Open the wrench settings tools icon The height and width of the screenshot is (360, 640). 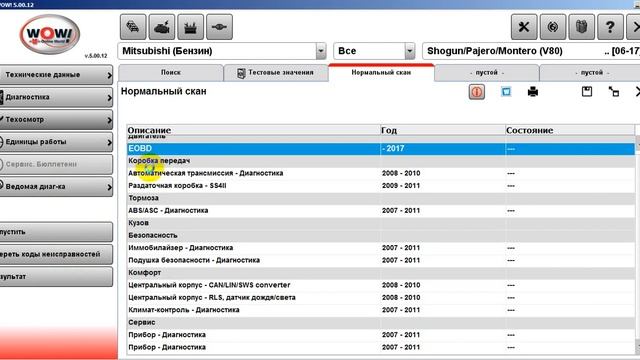524,27
